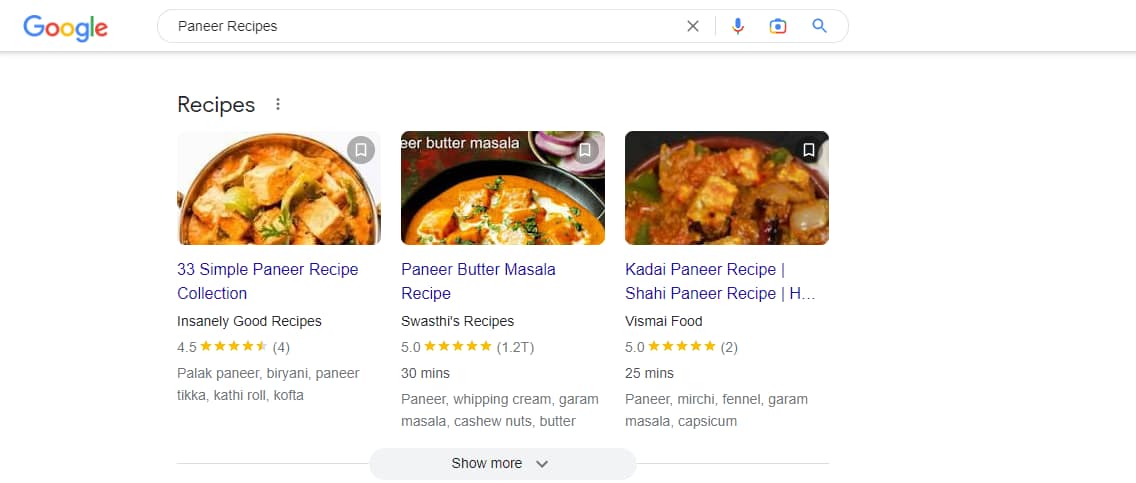Click the Show more chevron arrow
Image resolution: width=1136 pixels, height=483 pixels.
pos(542,463)
